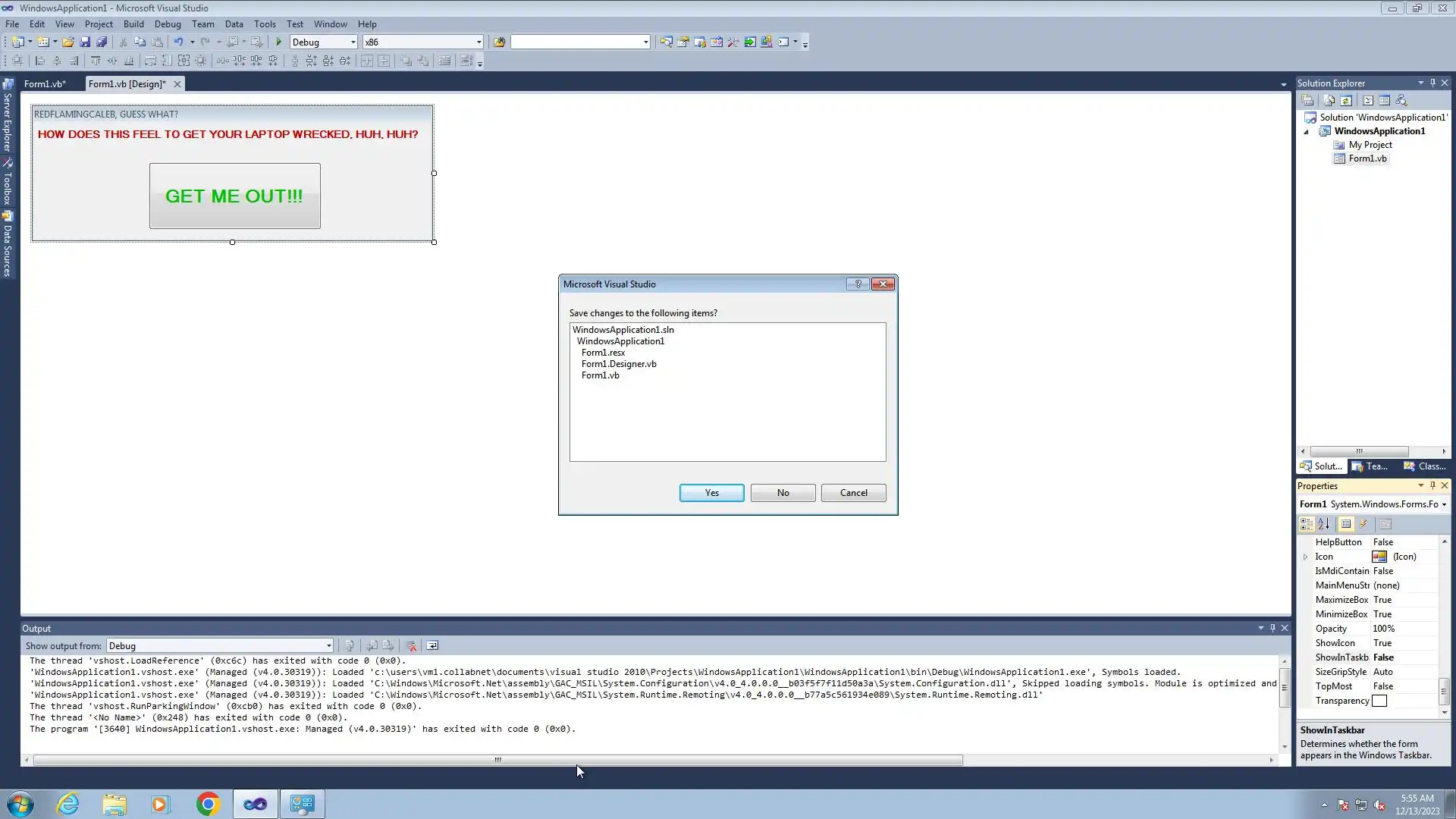This screenshot has width=1456, height=819.
Task: Open the Debug configuration dropdown
Action: [x=353, y=42]
